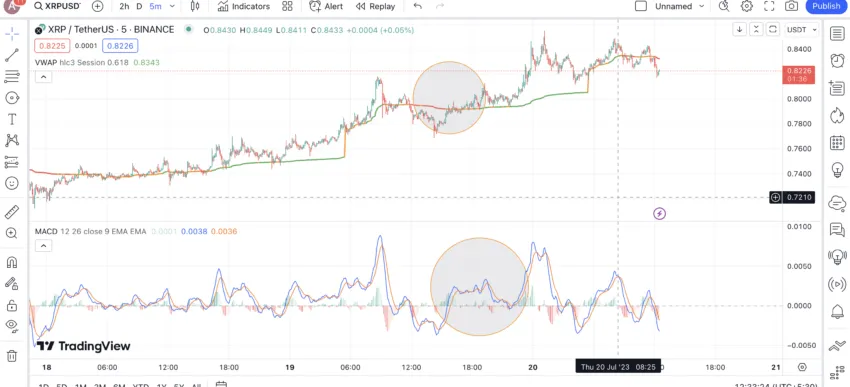Expand the Unnamed layout dropdown
The width and height of the screenshot is (850, 387).
(701, 7)
